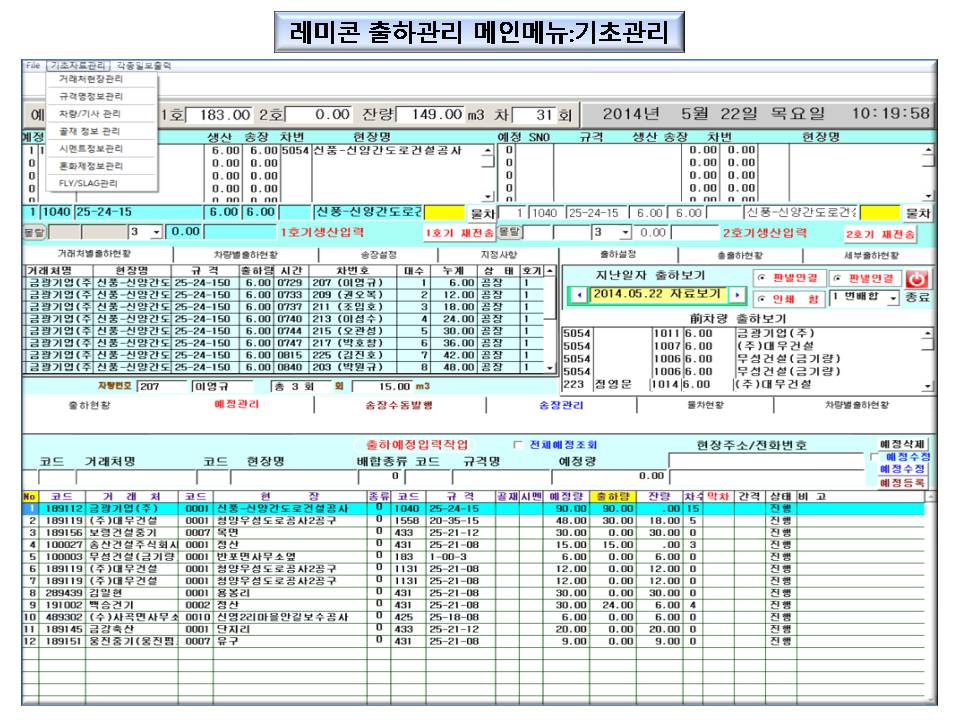Screen dimensions: 960x720
Task: Open bottom-right 차량별출하현황 tab
Action: (857, 405)
